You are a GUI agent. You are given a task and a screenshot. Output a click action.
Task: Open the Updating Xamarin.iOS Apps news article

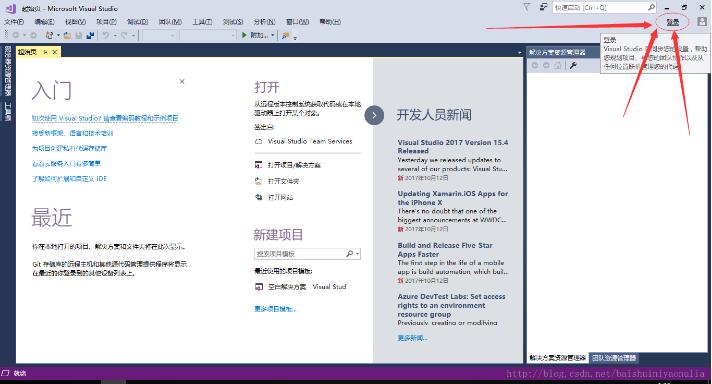453,198
